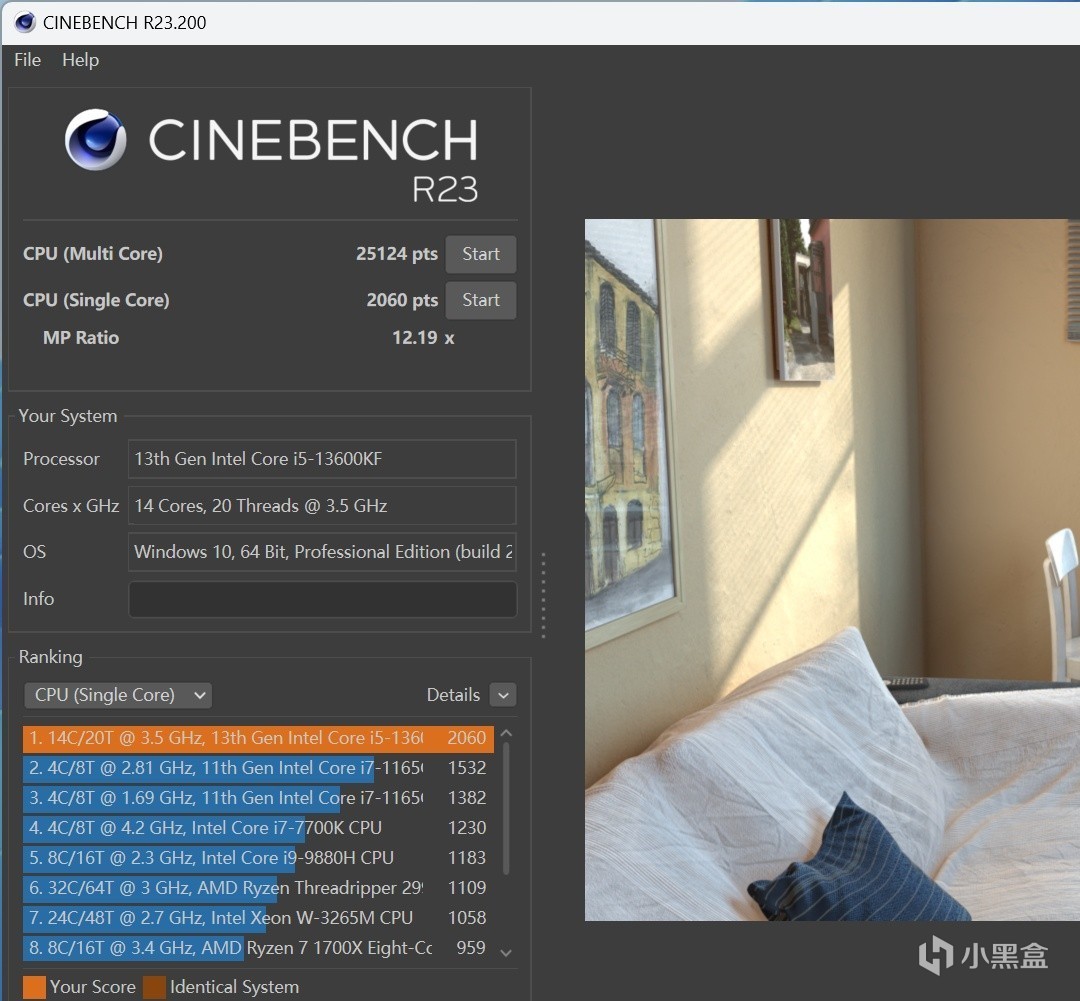This screenshot has height=1001, width=1080.
Task: Click the Ranking group heading
Action: tap(50, 657)
